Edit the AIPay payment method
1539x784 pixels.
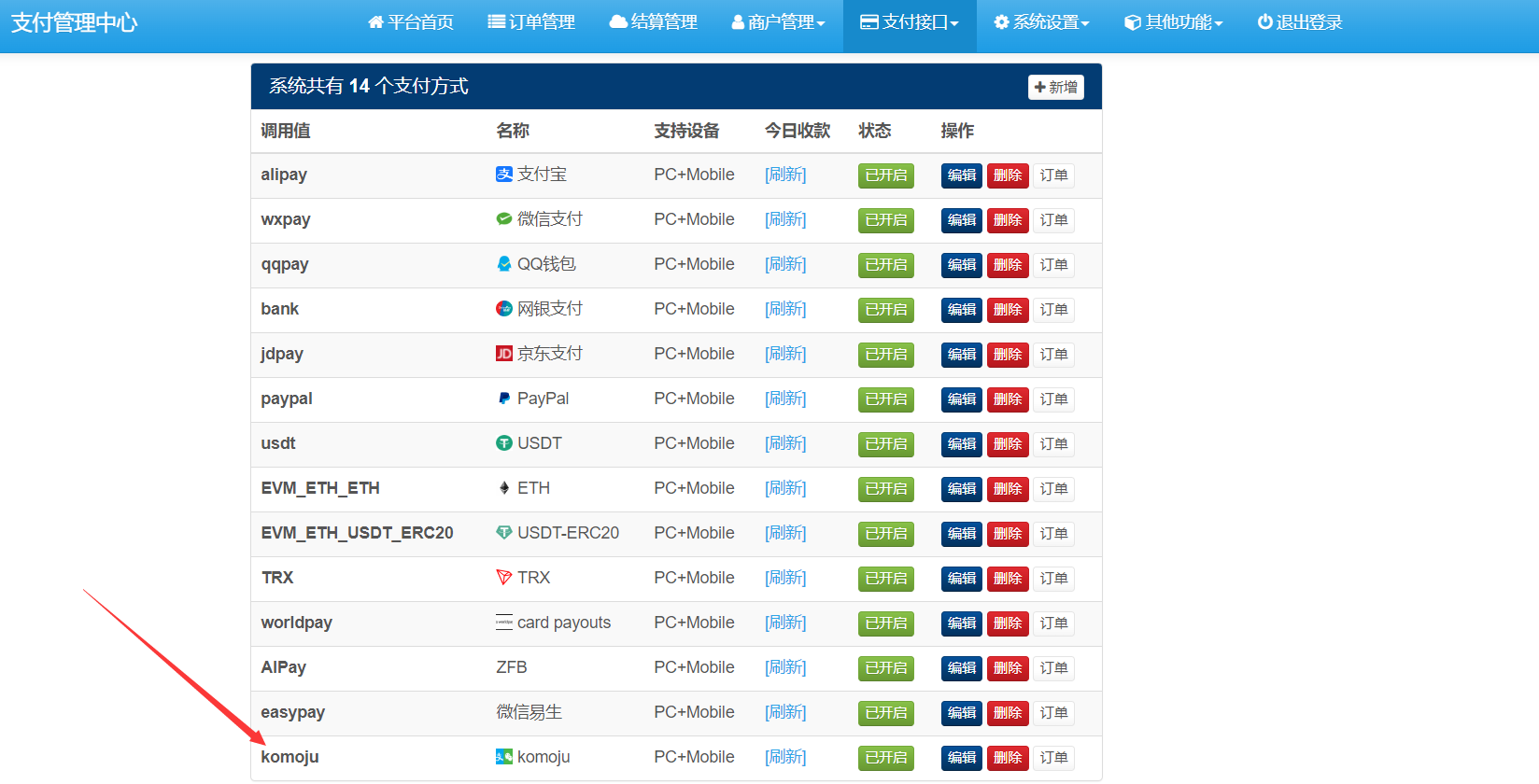(962, 668)
